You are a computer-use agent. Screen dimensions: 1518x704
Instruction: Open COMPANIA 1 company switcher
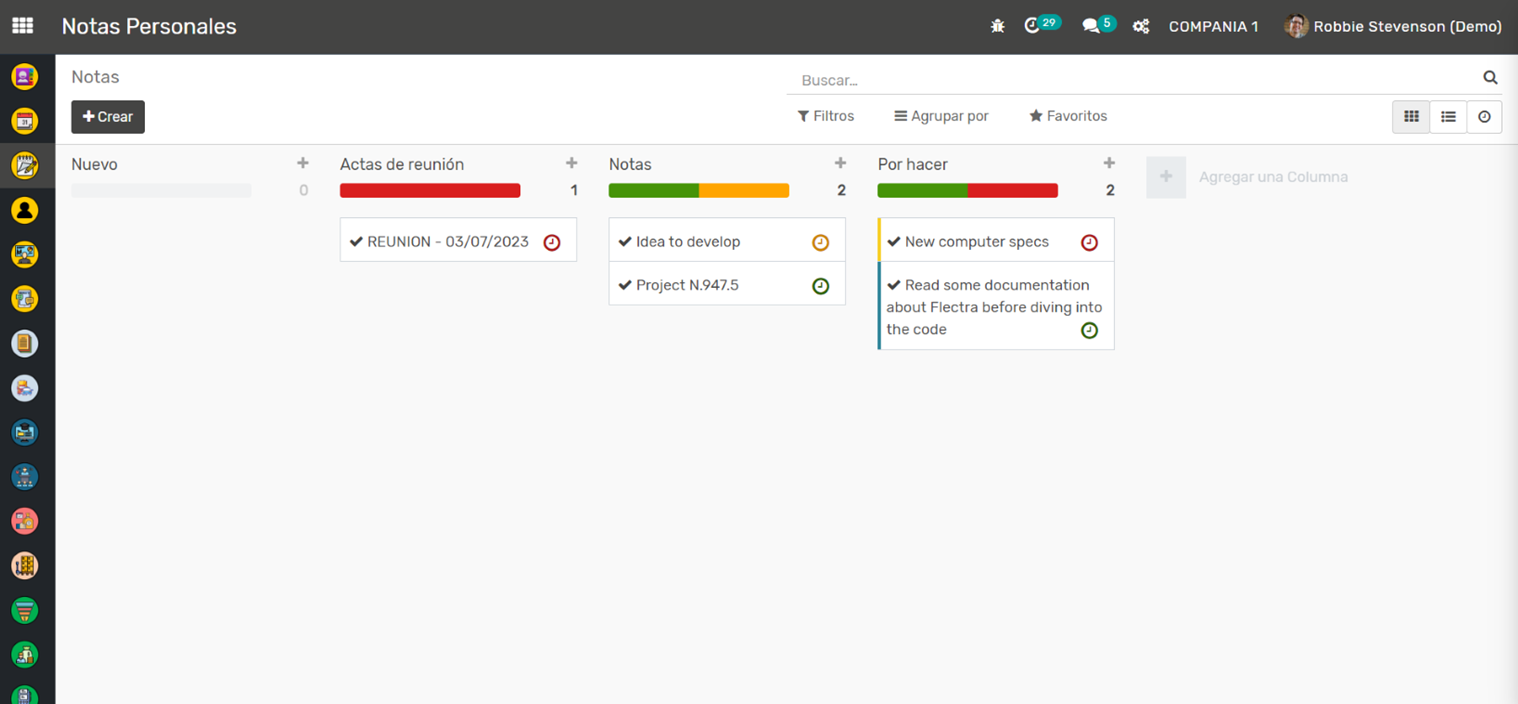(x=1213, y=27)
